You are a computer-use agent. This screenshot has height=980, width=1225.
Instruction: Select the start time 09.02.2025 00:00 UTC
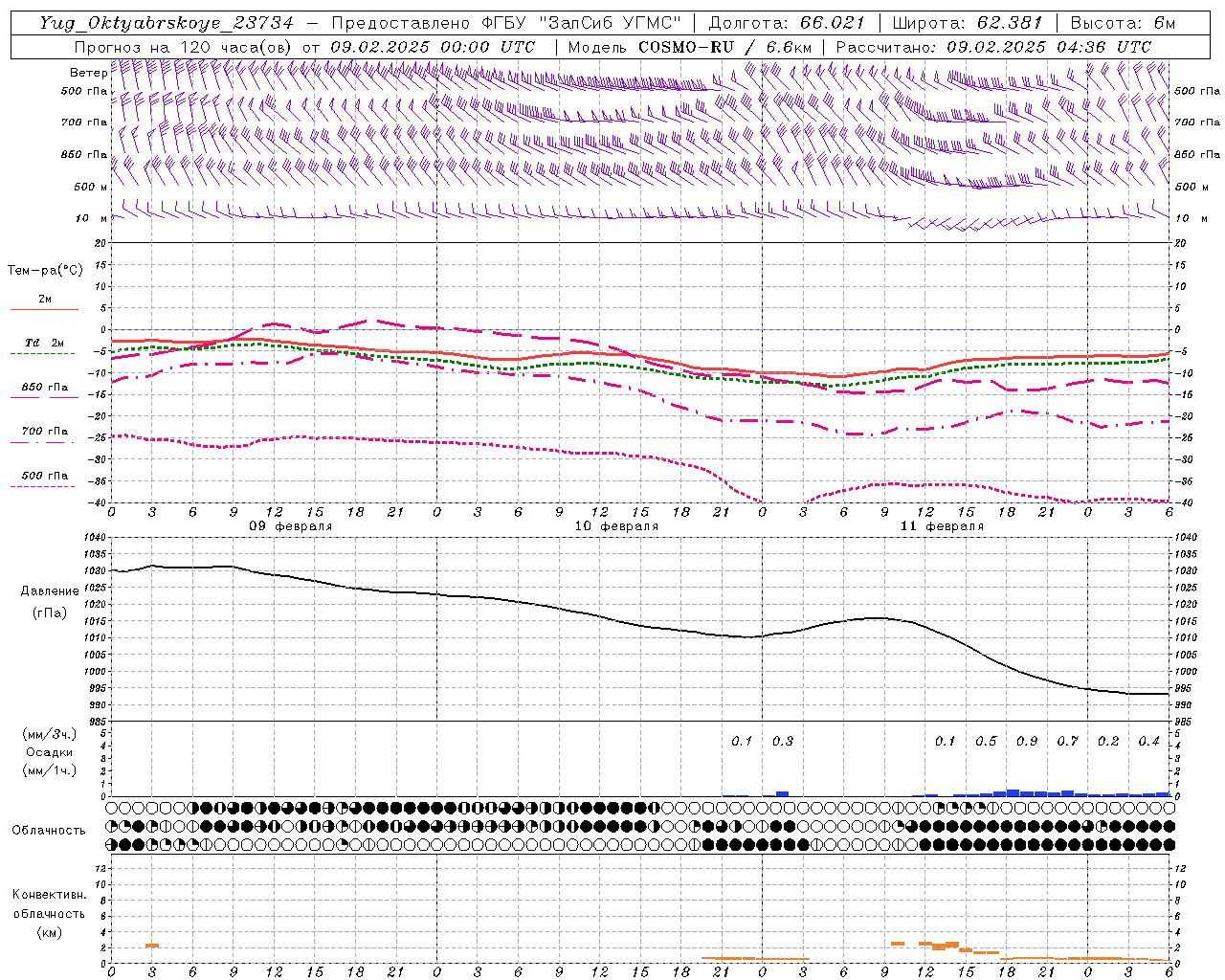pyautogui.click(x=433, y=47)
